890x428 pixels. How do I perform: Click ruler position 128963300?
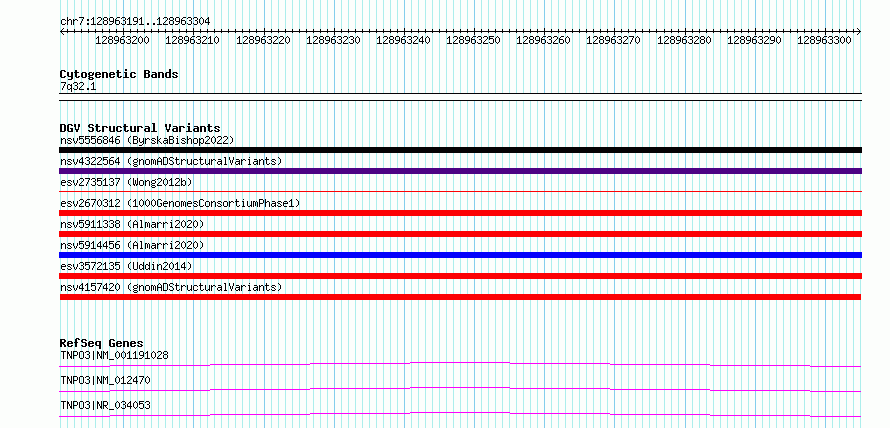tap(824, 40)
